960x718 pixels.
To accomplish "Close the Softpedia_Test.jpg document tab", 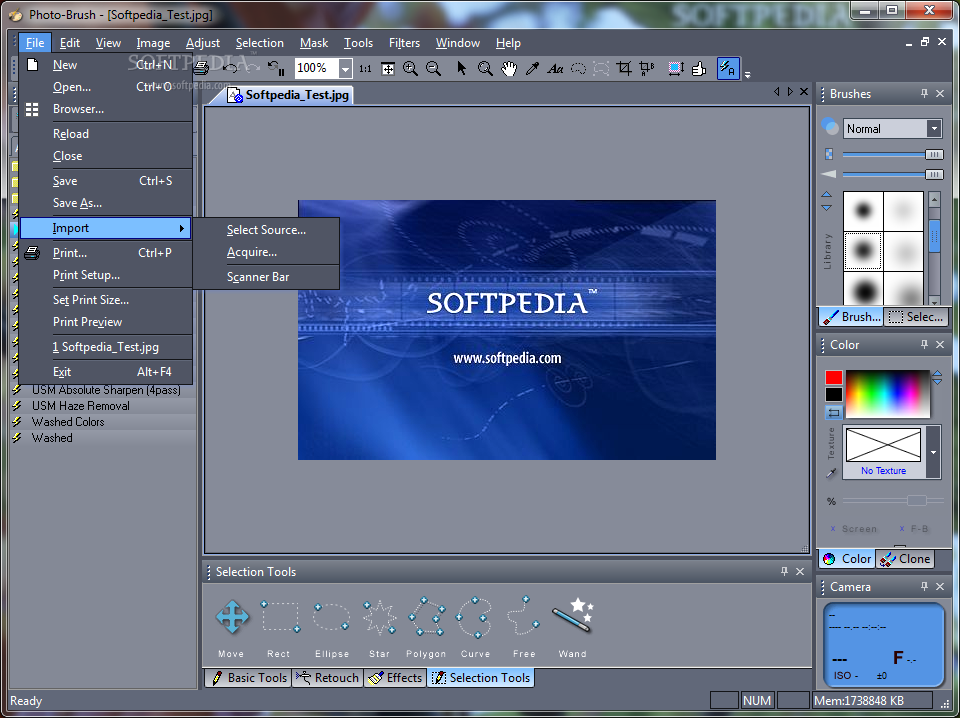I will pos(804,92).
